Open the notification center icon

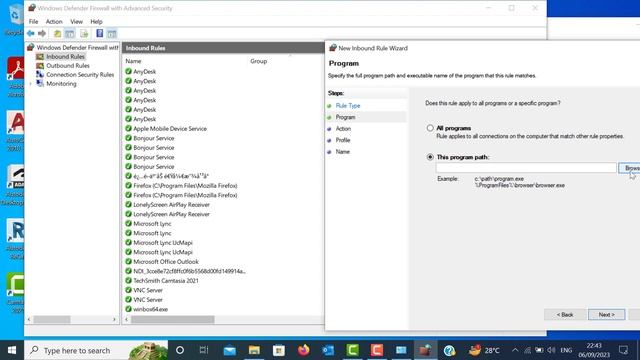623,350
